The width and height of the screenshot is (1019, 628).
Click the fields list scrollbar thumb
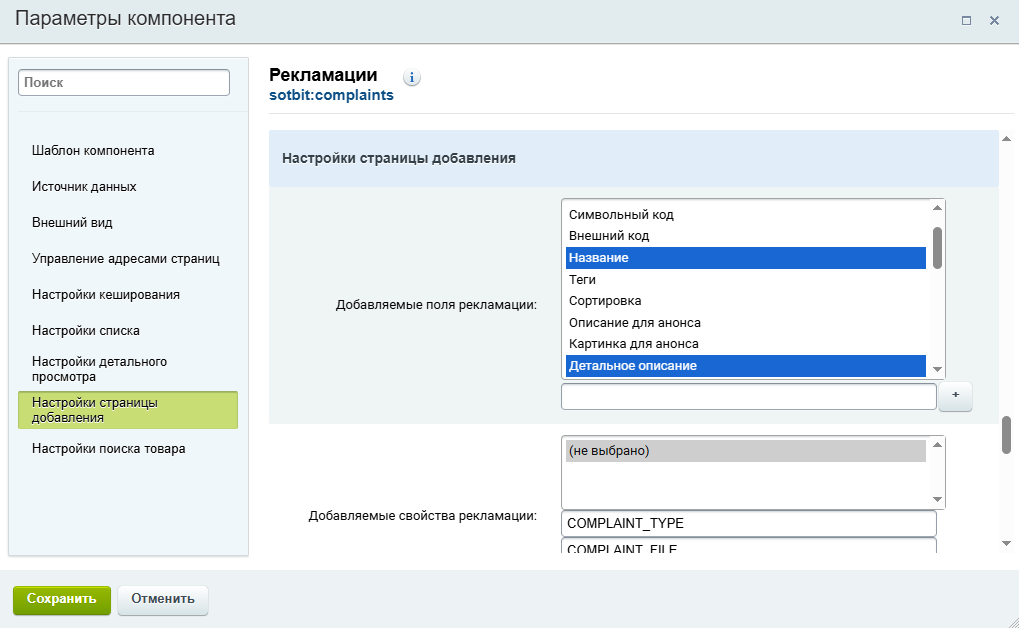pos(937,248)
